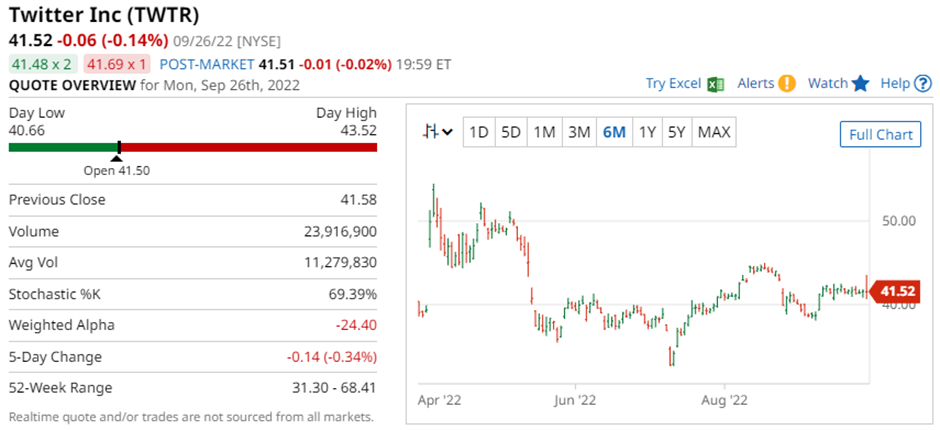
Task: Show the 1Y chart range
Action: (647, 132)
